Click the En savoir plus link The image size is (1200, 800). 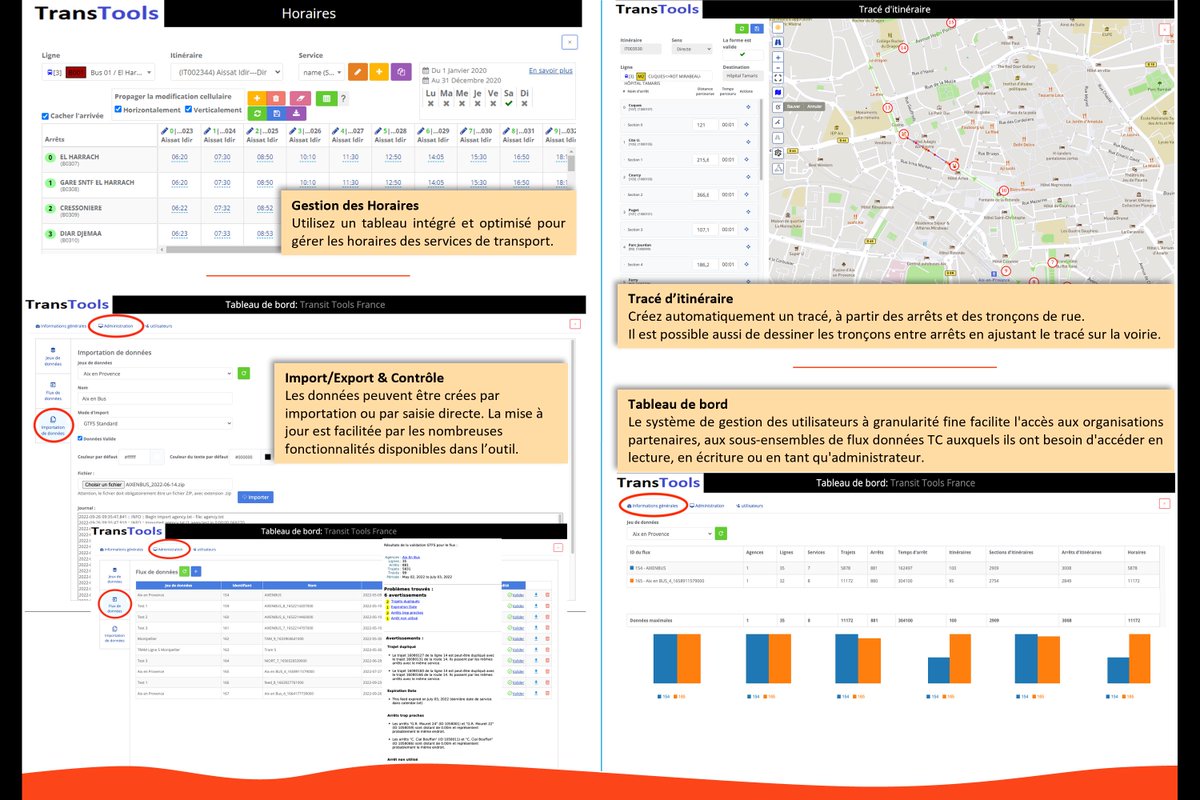click(550, 71)
